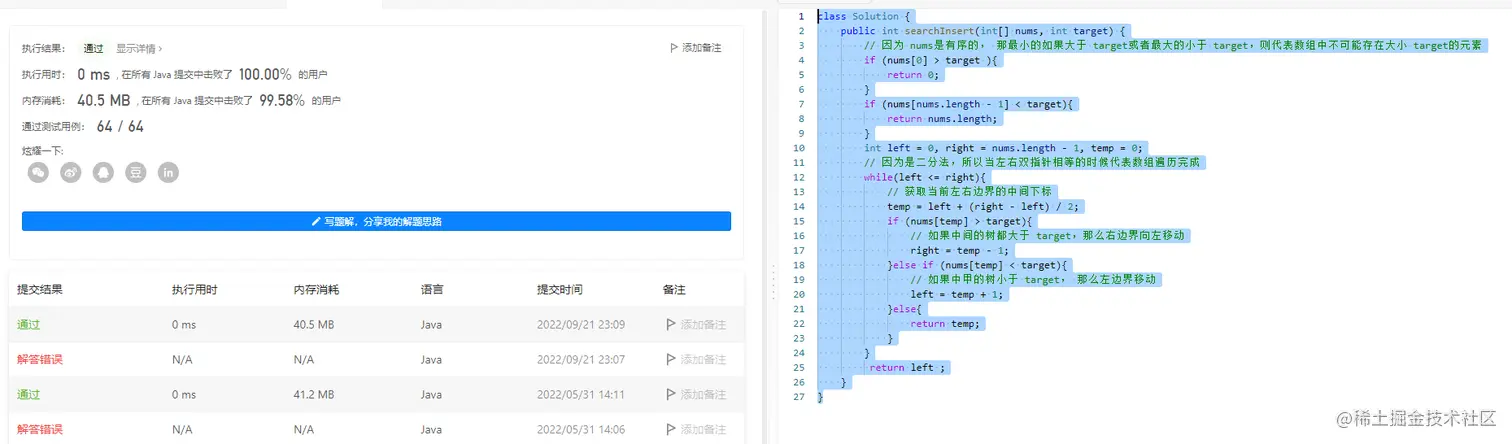
Task: Click the 64 / 64 test cases value
Action: click(x=120, y=127)
